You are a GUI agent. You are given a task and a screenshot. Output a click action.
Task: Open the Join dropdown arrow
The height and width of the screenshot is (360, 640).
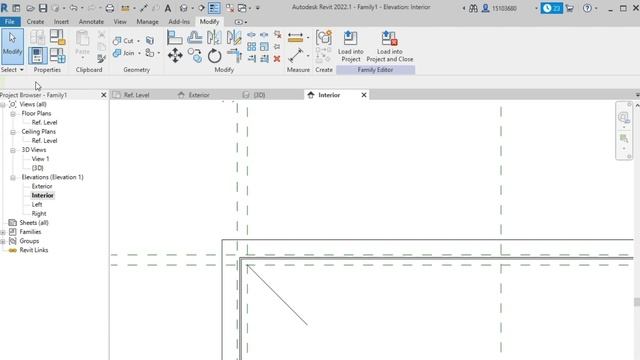139,53
